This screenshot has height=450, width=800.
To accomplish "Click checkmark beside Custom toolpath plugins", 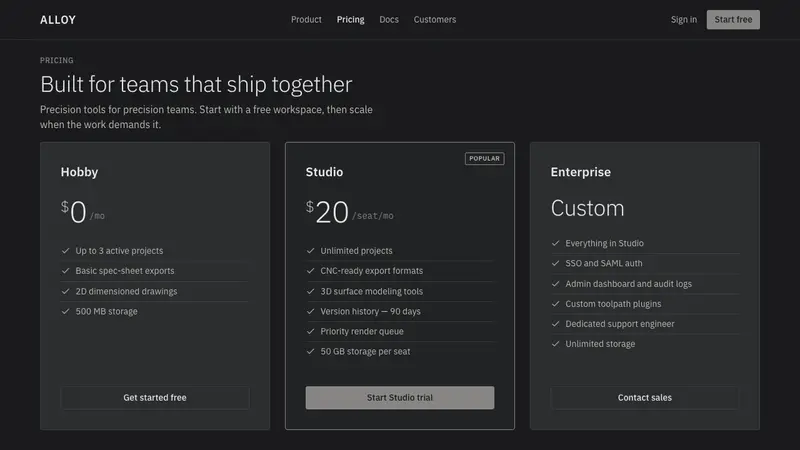I will click(x=556, y=304).
